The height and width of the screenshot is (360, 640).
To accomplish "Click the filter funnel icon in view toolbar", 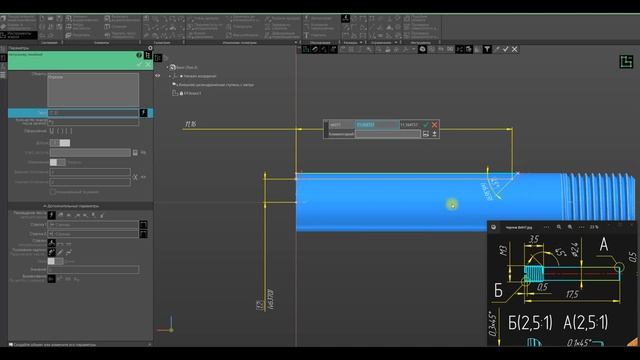I will (x=487, y=49).
